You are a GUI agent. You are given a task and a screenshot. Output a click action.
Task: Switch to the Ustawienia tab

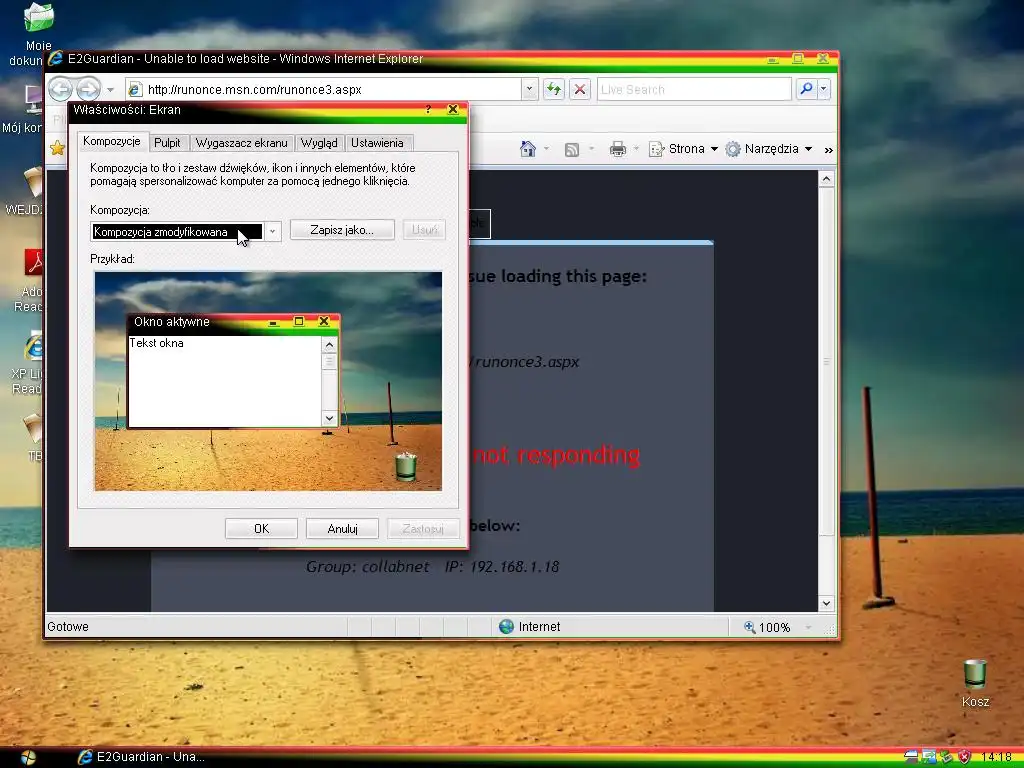377,143
